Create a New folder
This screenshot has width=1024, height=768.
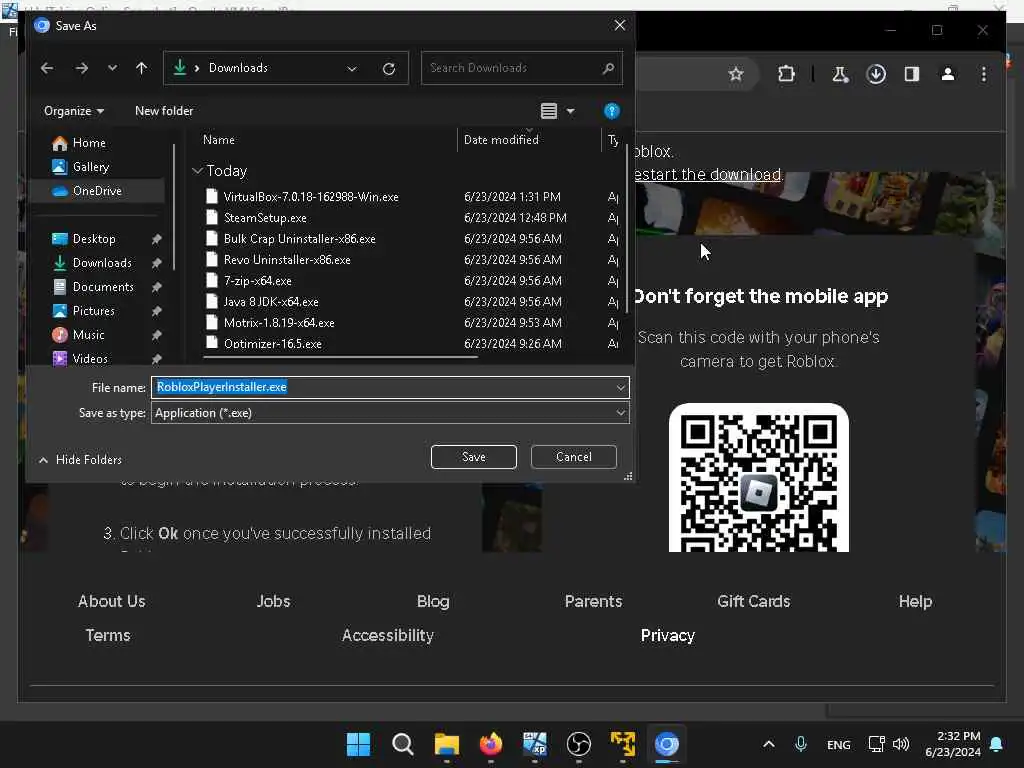coord(164,111)
